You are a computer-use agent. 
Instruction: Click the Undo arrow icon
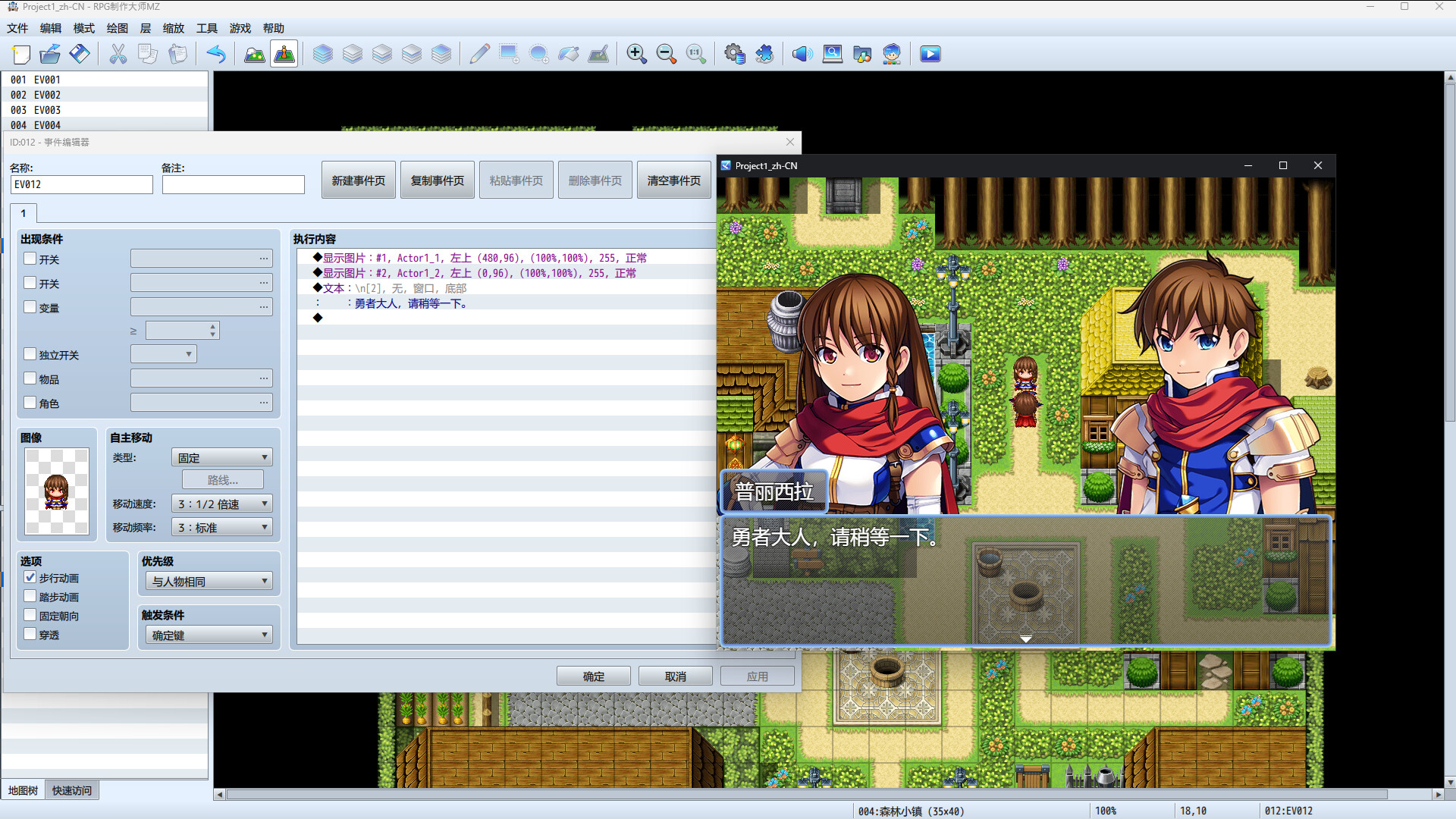pyautogui.click(x=216, y=54)
